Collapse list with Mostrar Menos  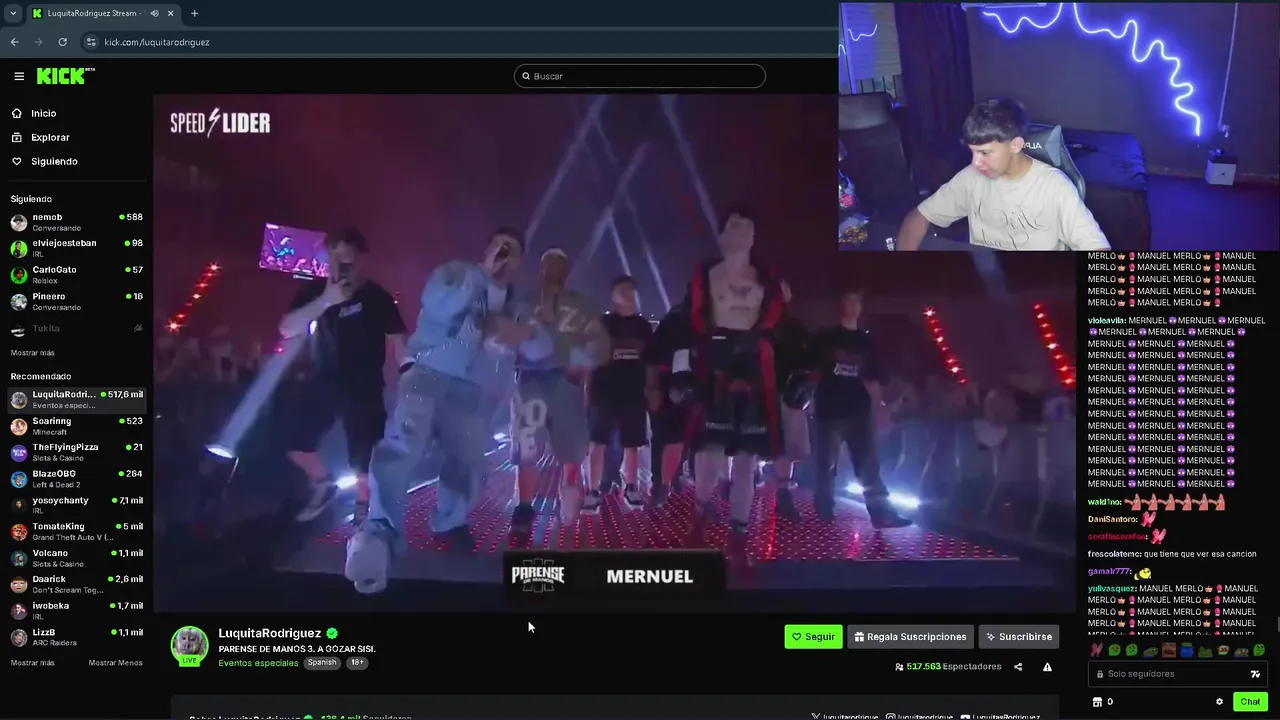pyautogui.click(x=115, y=663)
